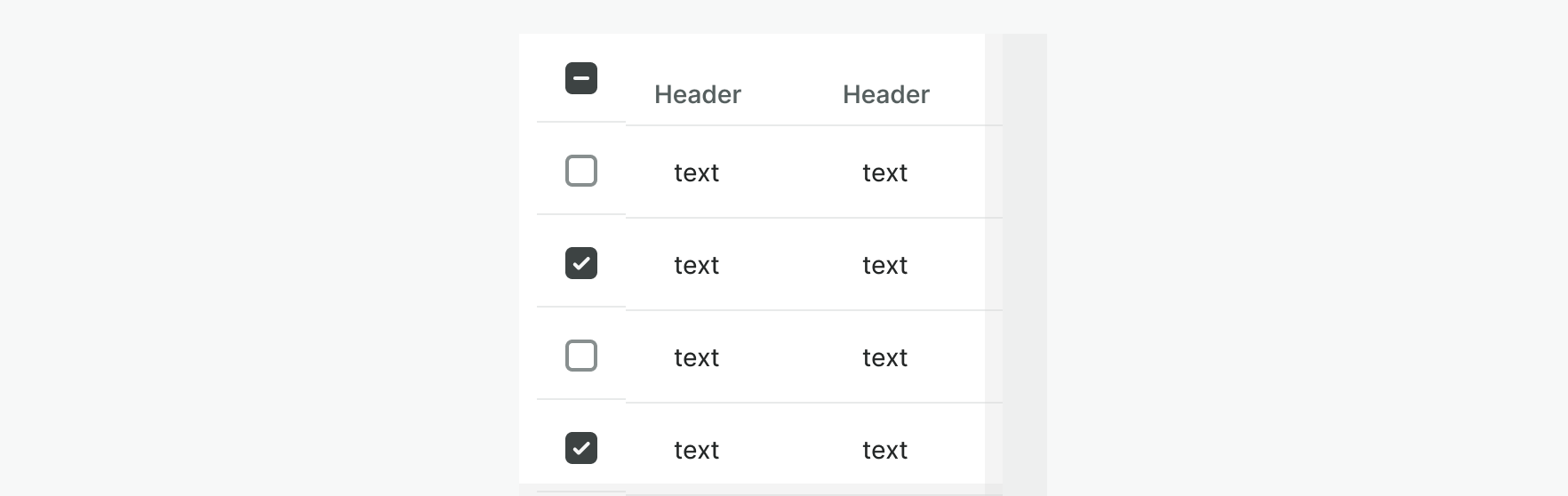
Task: Select first-row text under the second Header
Action: click(x=885, y=172)
